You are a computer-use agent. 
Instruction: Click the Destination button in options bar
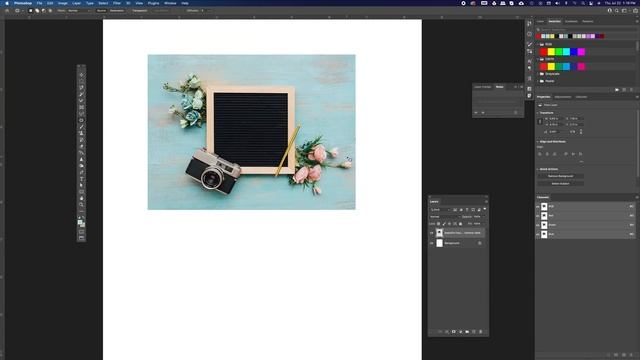click(x=117, y=11)
